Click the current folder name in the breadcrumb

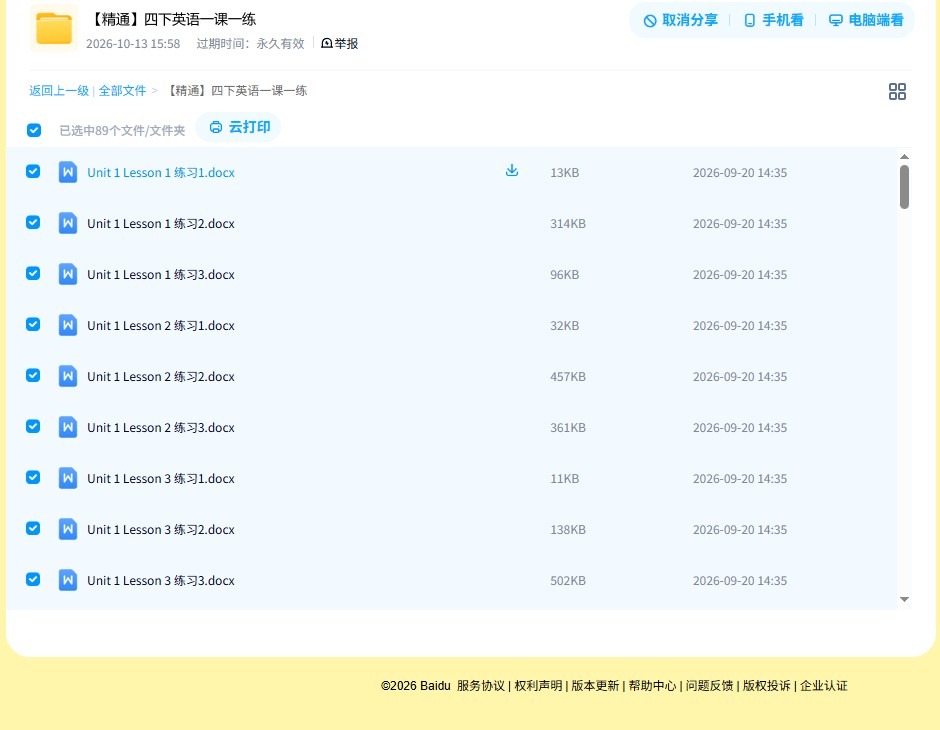coord(236,91)
